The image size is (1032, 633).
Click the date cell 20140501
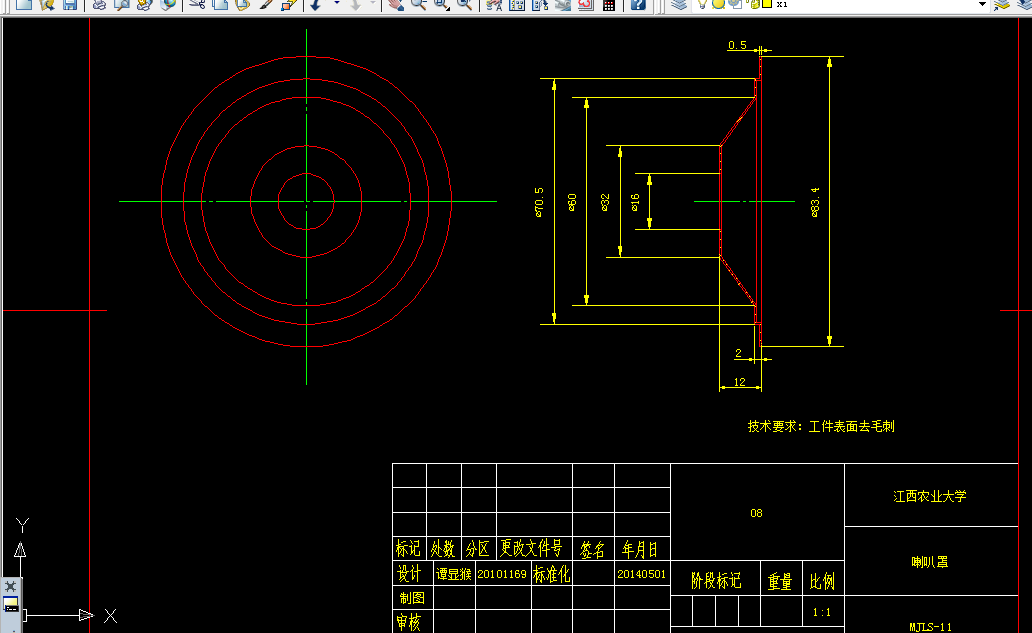pyautogui.click(x=642, y=574)
